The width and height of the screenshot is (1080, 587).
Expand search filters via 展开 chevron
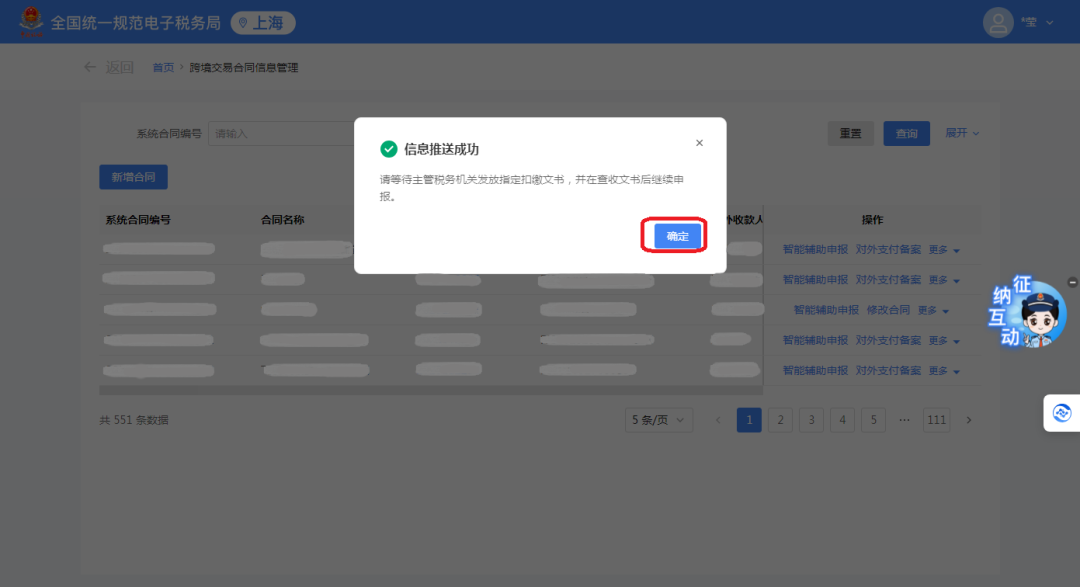pos(961,132)
